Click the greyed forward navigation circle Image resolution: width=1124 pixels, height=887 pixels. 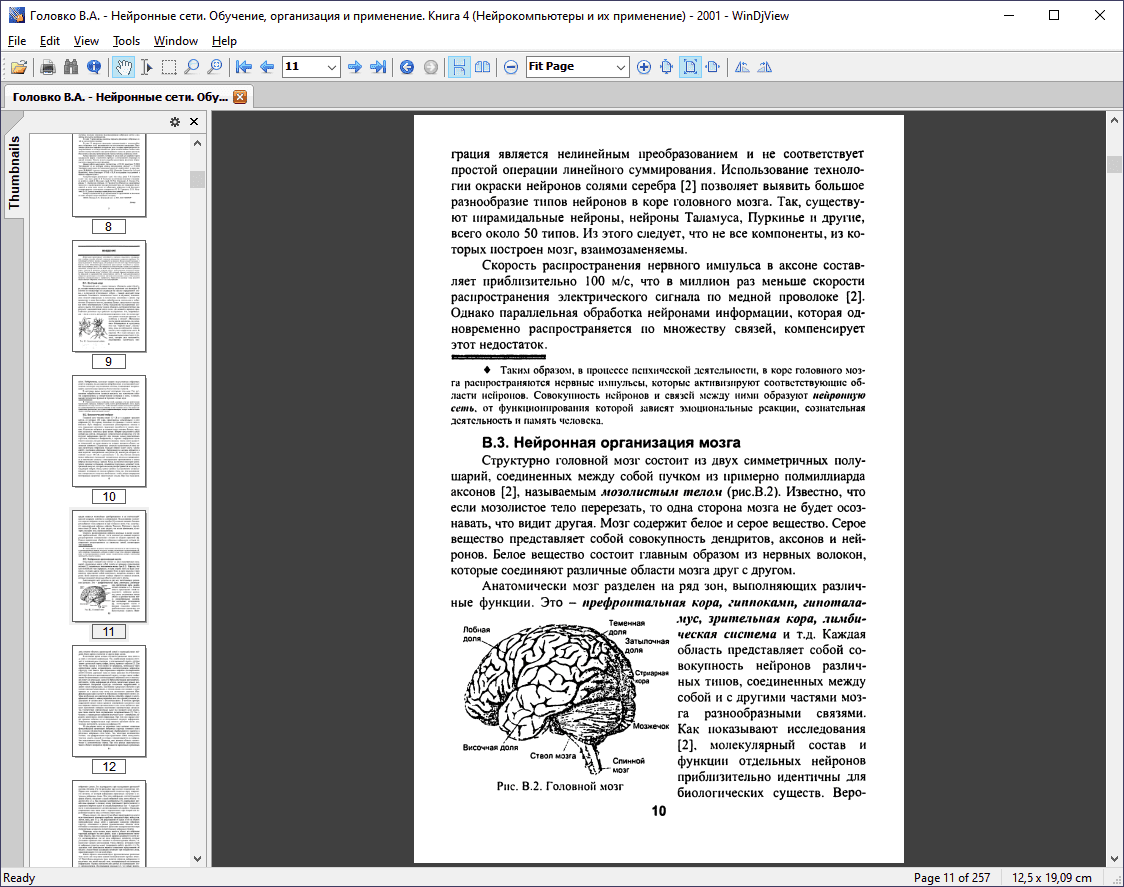point(430,67)
